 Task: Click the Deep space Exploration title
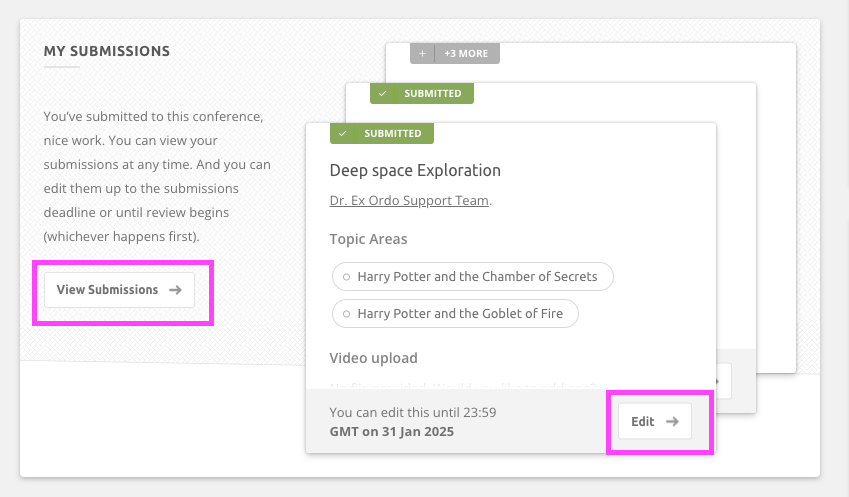click(415, 170)
